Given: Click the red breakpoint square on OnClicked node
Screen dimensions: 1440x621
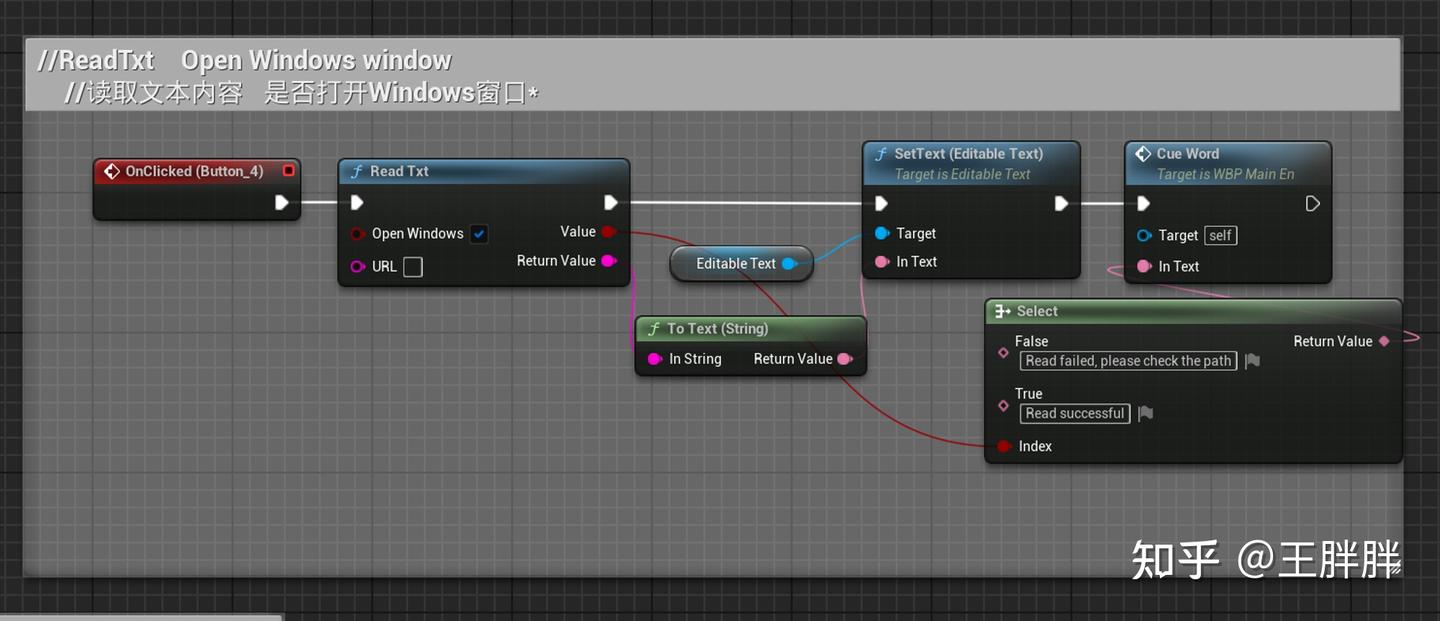Looking at the screenshot, I should pos(288,170).
